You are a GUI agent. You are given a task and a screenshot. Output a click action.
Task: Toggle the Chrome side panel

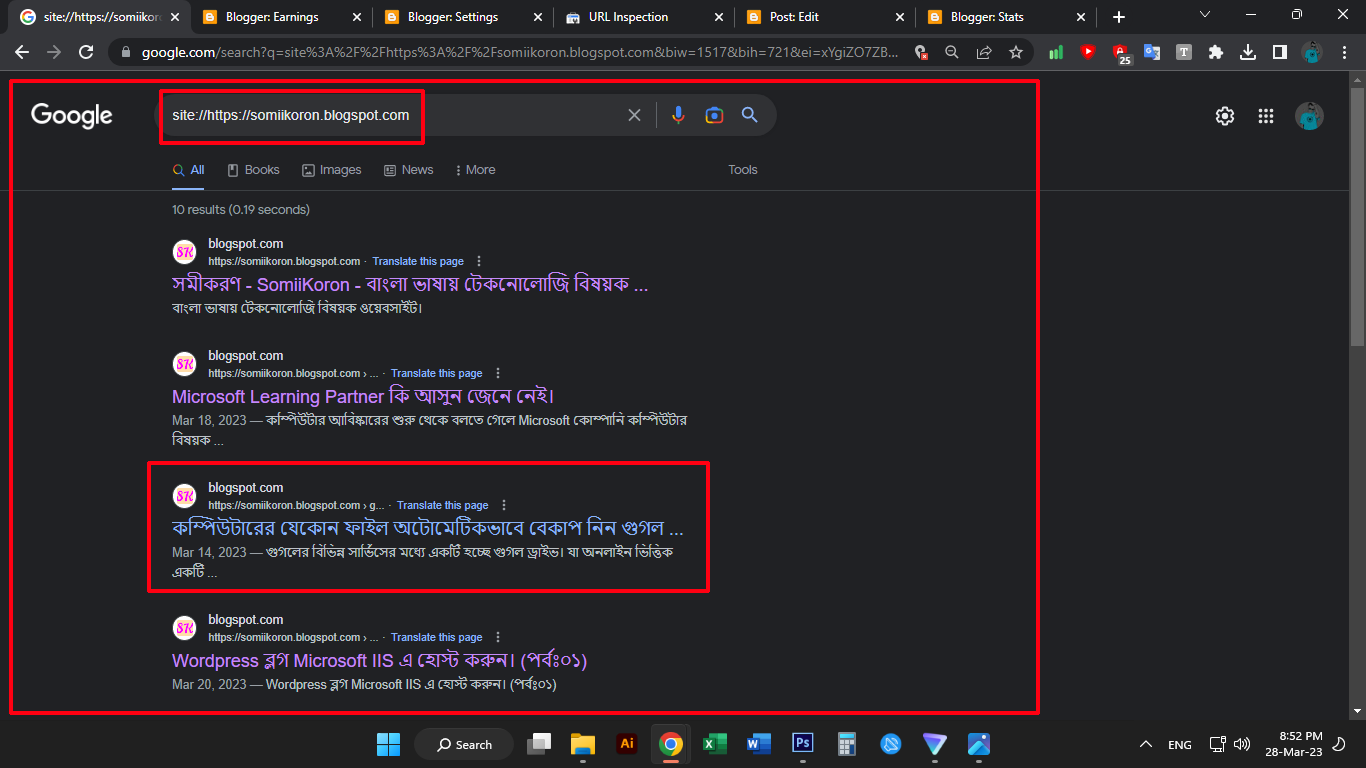pyautogui.click(x=1280, y=52)
